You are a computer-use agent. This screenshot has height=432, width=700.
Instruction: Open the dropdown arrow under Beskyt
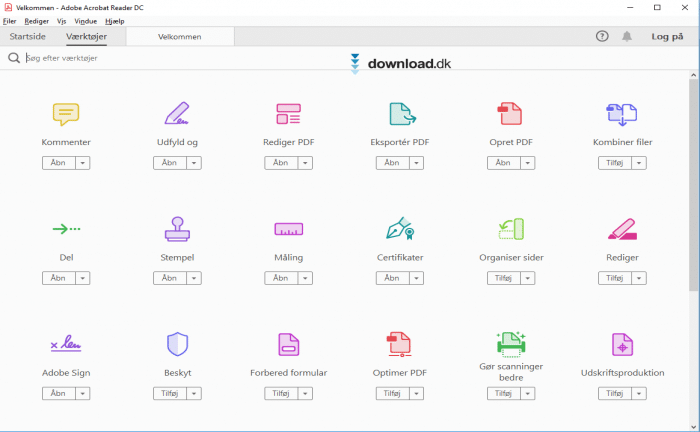pos(194,393)
